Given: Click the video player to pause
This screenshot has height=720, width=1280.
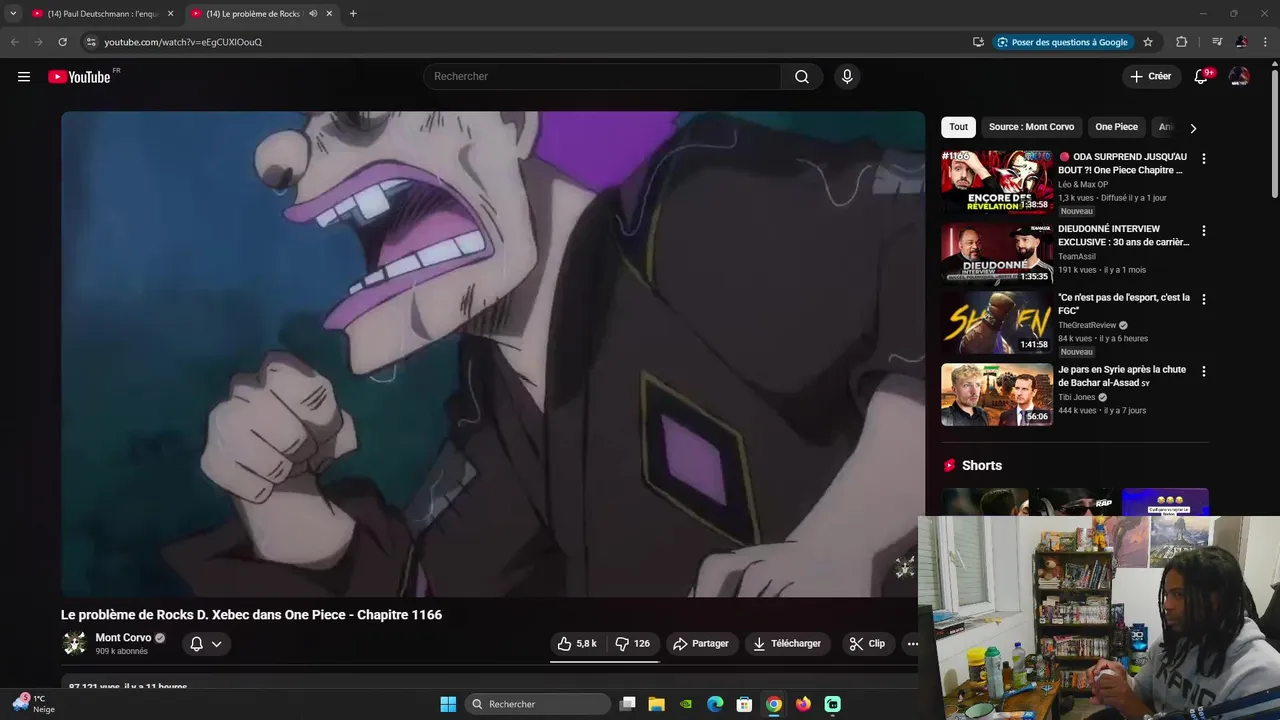Looking at the screenshot, I should (x=493, y=354).
